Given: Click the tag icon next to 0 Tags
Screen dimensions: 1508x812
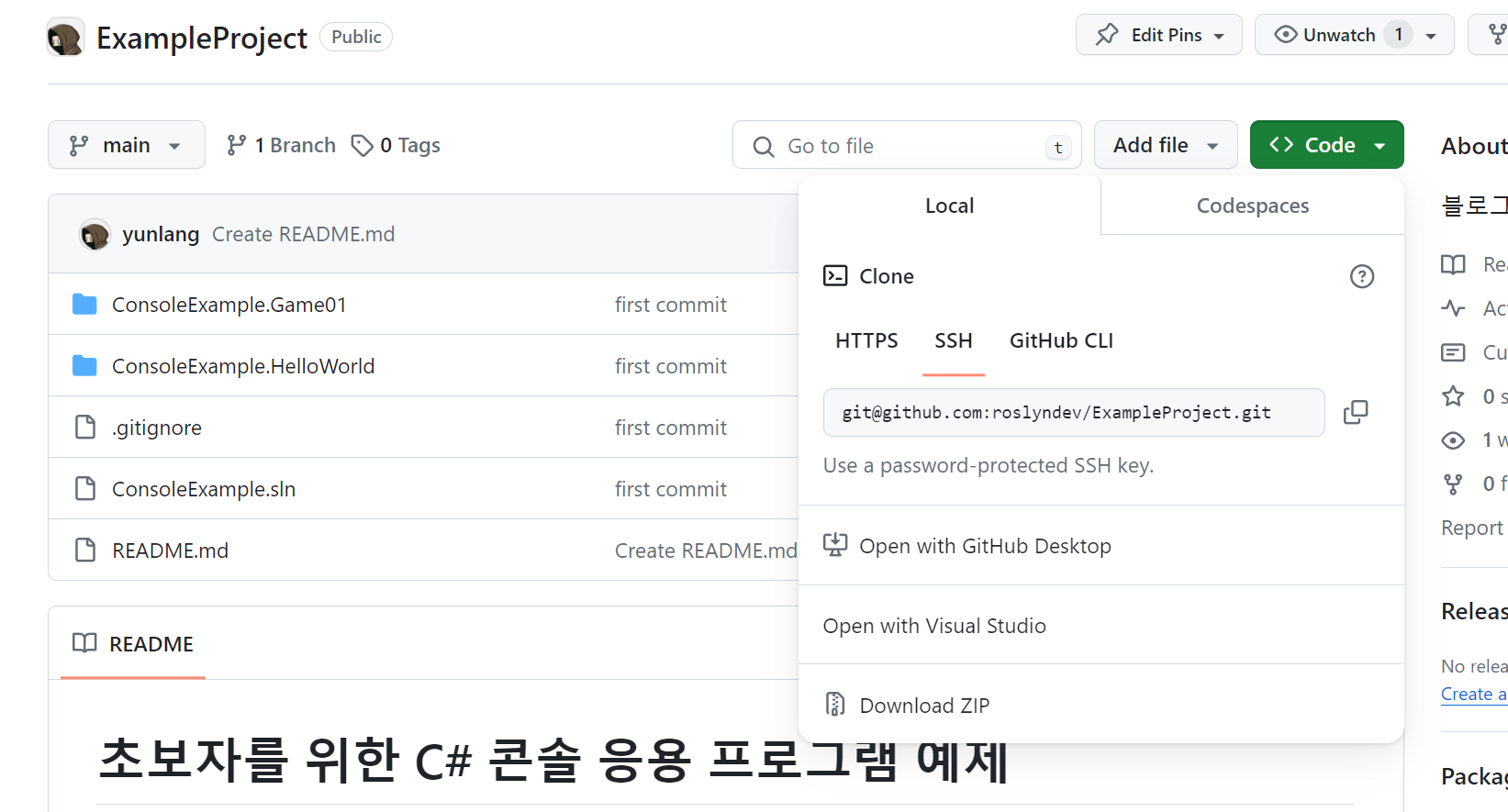Looking at the screenshot, I should tap(362, 145).
